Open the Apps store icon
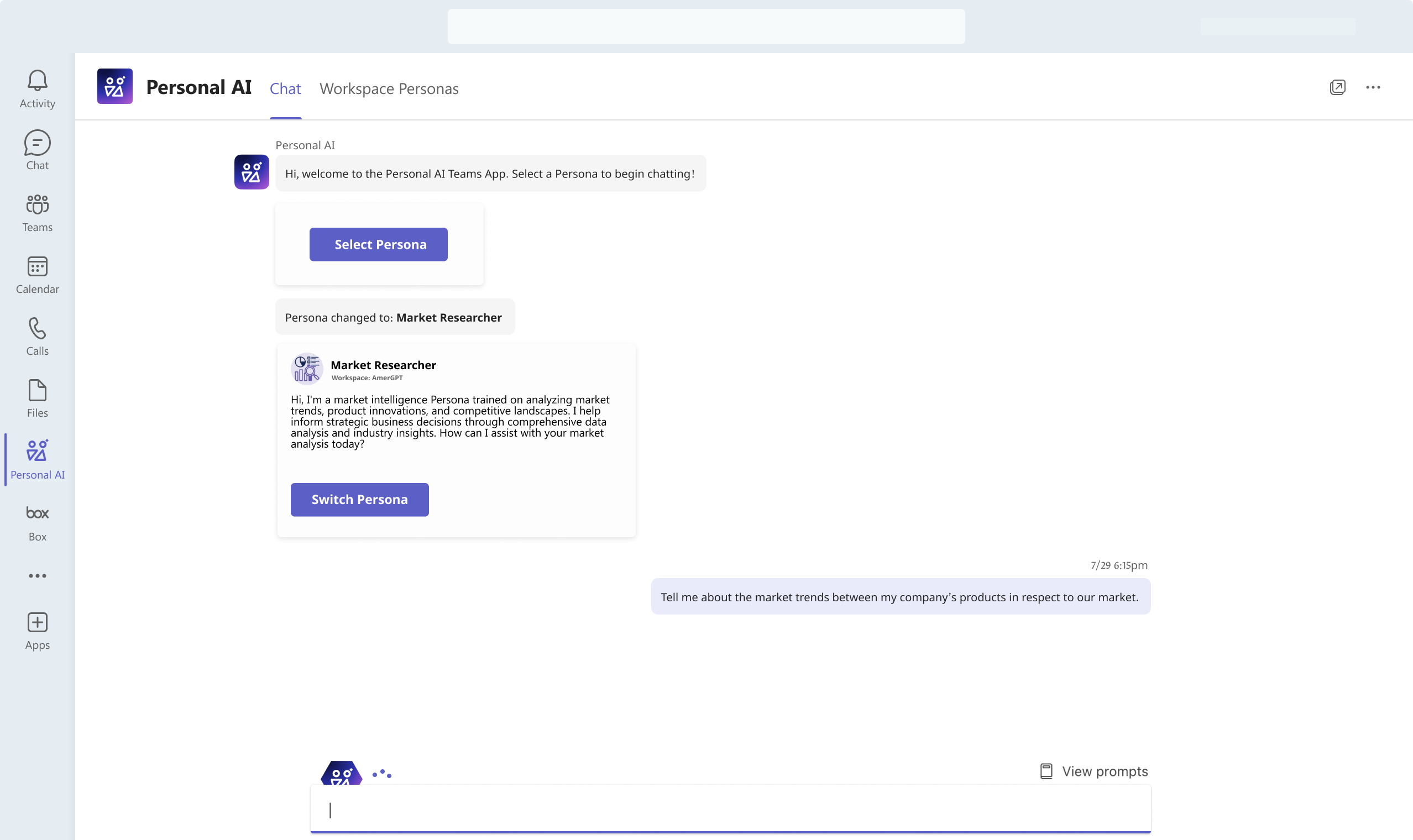The height and width of the screenshot is (840, 1413). coord(38,631)
